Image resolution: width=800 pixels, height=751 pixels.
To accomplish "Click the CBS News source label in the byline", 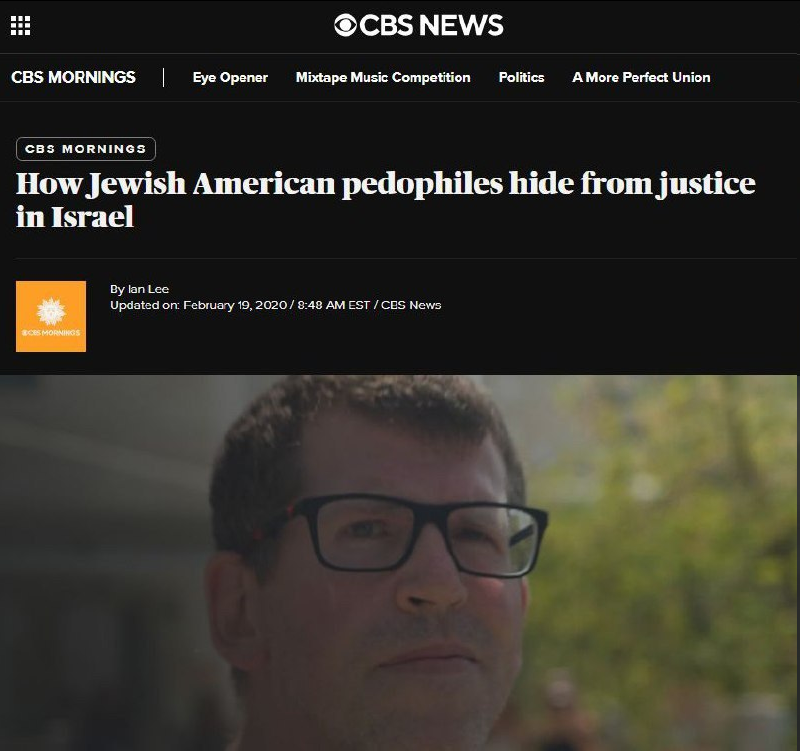I will pyautogui.click(x=411, y=305).
